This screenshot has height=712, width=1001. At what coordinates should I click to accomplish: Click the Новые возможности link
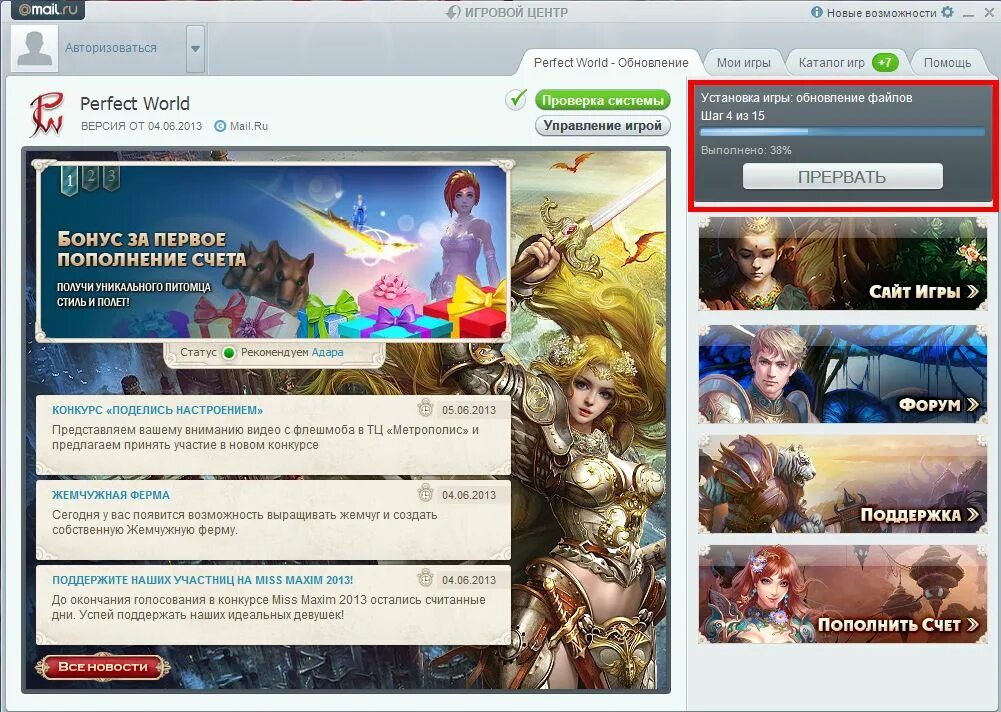pyautogui.click(x=882, y=13)
